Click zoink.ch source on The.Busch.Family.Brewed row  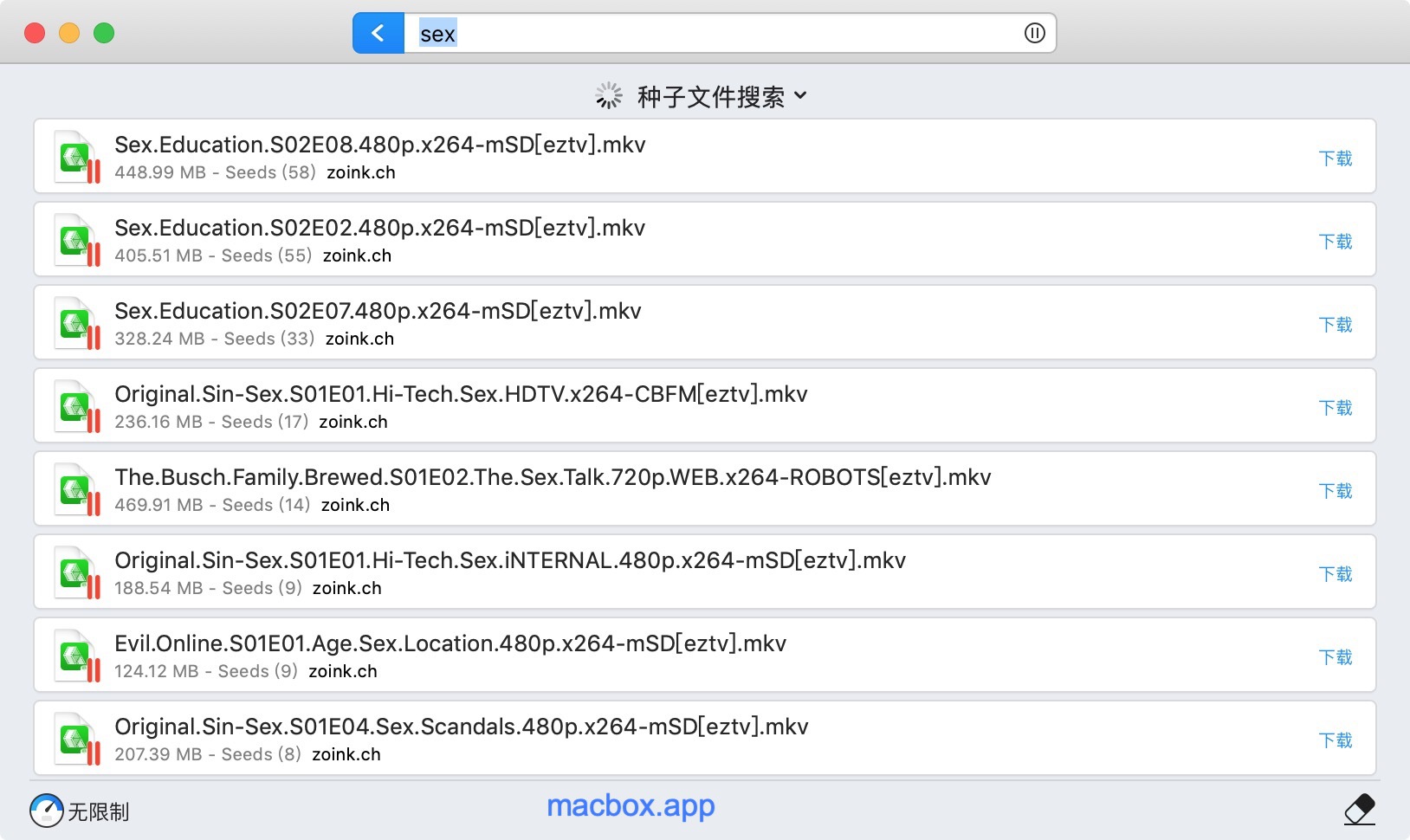coord(355,505)
